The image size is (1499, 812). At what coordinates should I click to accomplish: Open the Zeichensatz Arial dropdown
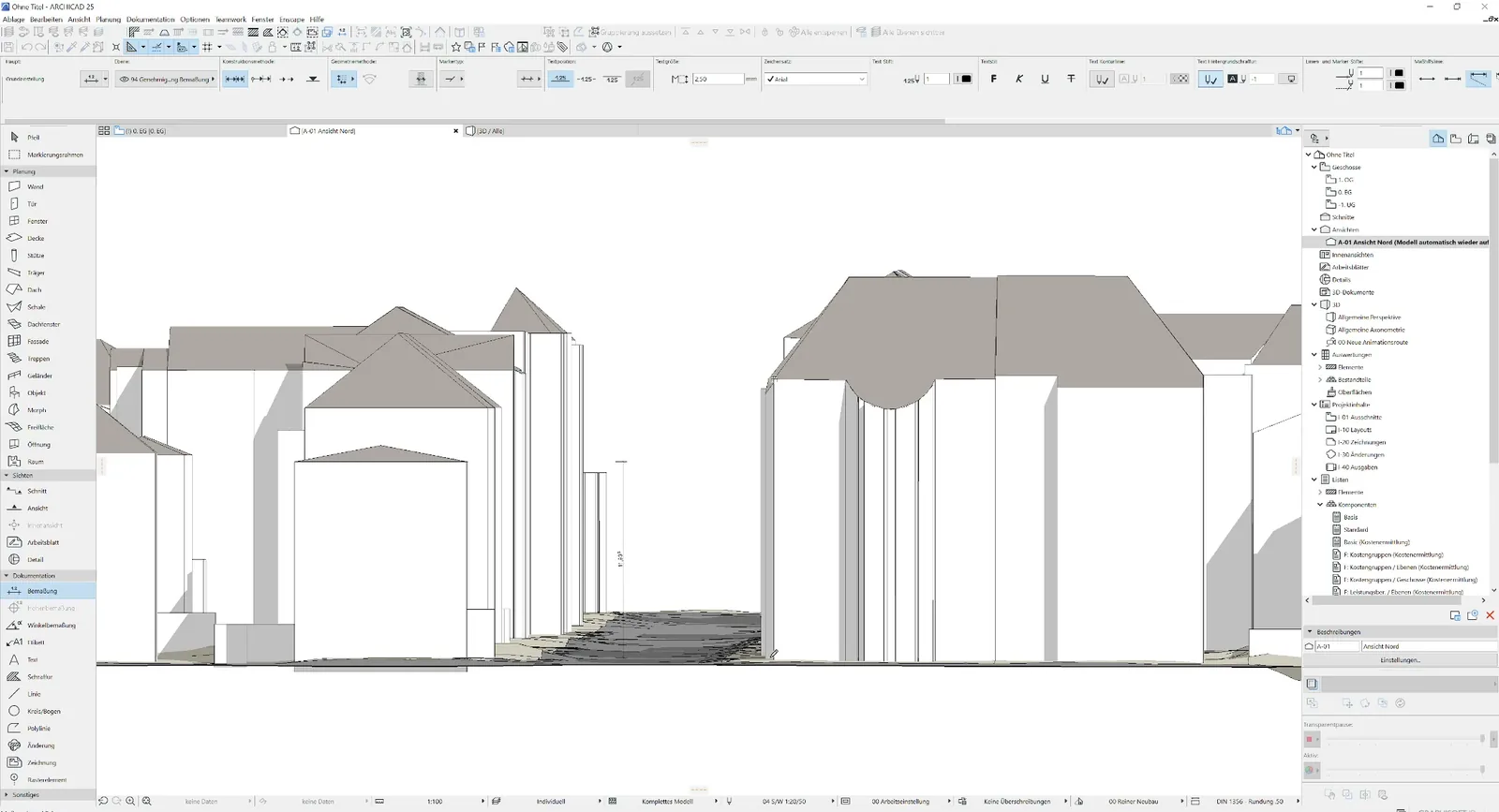point(816,79)
